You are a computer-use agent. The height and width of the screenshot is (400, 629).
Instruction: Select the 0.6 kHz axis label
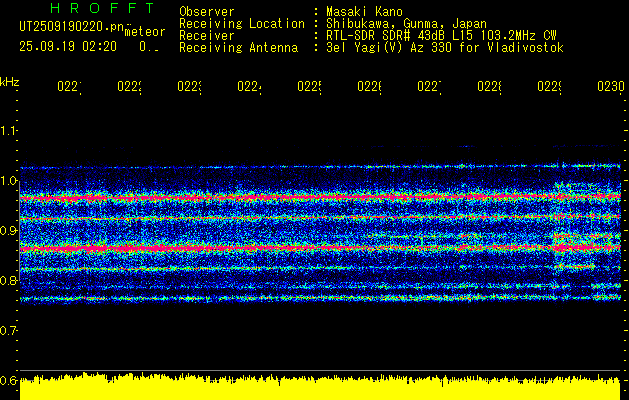click(9, 380)
